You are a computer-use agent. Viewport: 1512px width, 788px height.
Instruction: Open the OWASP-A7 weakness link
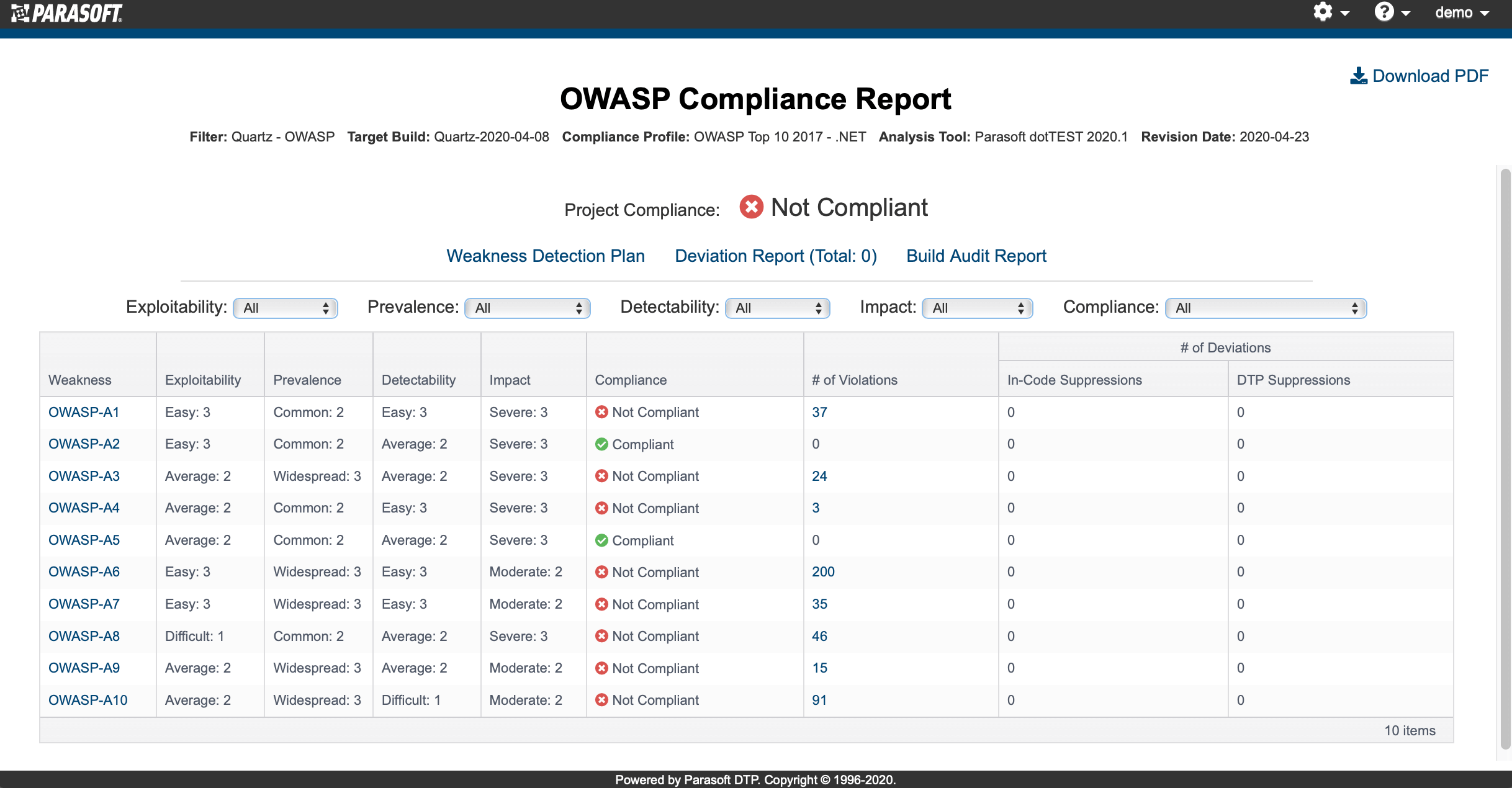[84, 604]
